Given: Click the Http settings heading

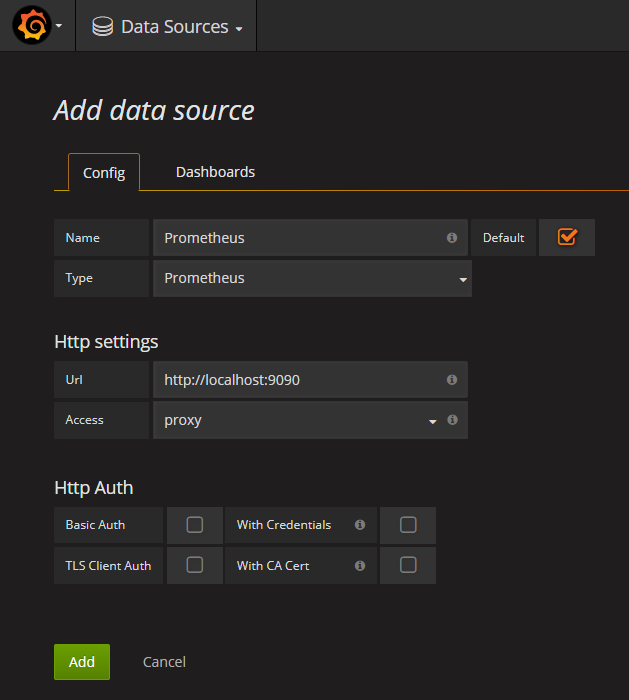Looking at the screenshot, I should point(106,342).
